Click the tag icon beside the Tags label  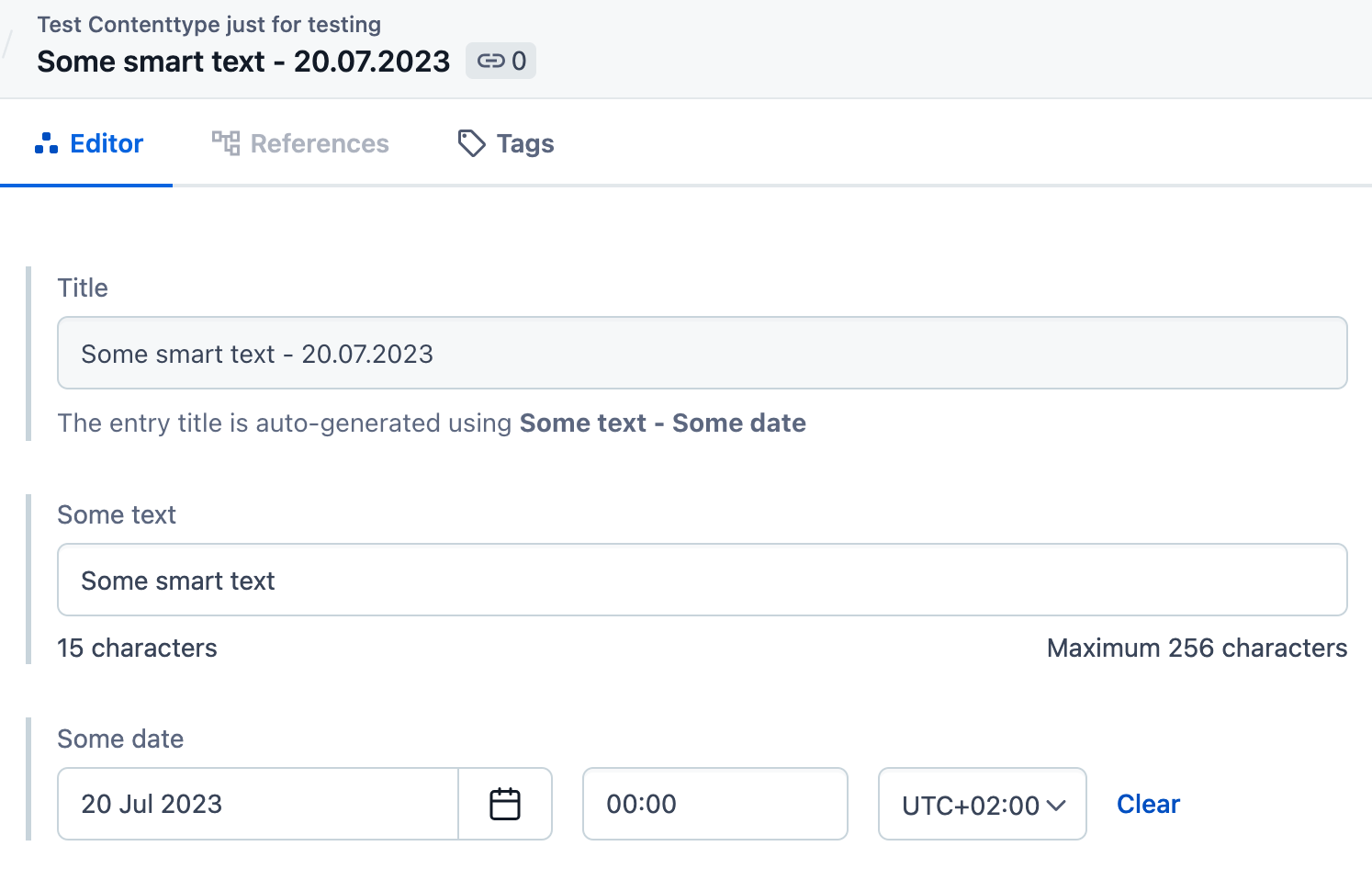(471, 143)
